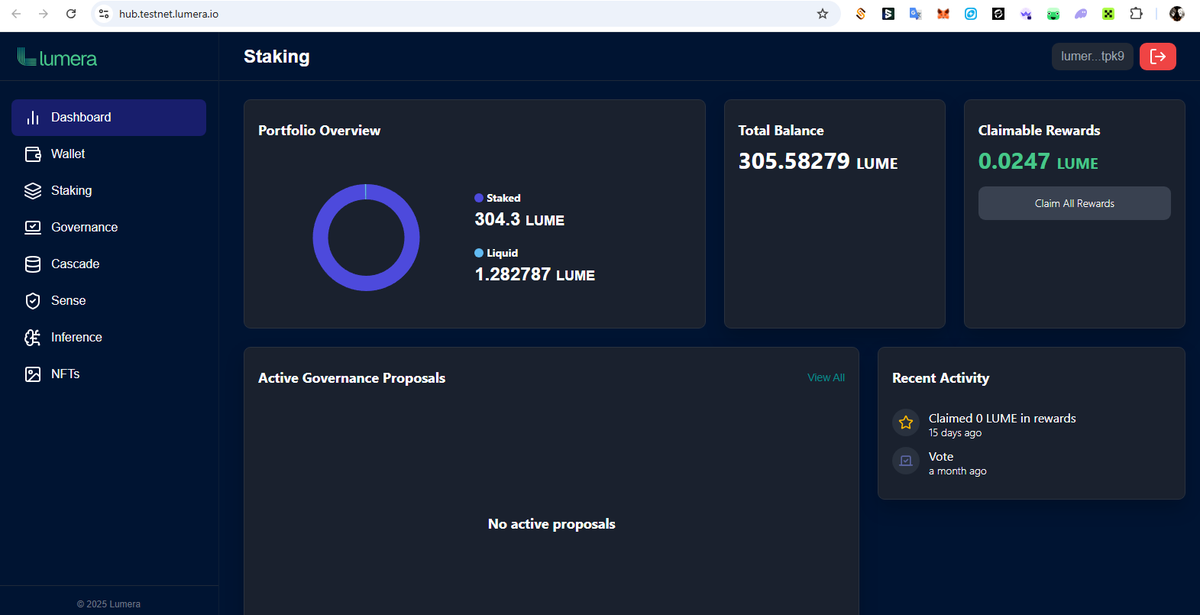Click the 305.58279 LUME total balance
Image resolution: width=1200 pixels, height=615 pixels.
[818, 162]
